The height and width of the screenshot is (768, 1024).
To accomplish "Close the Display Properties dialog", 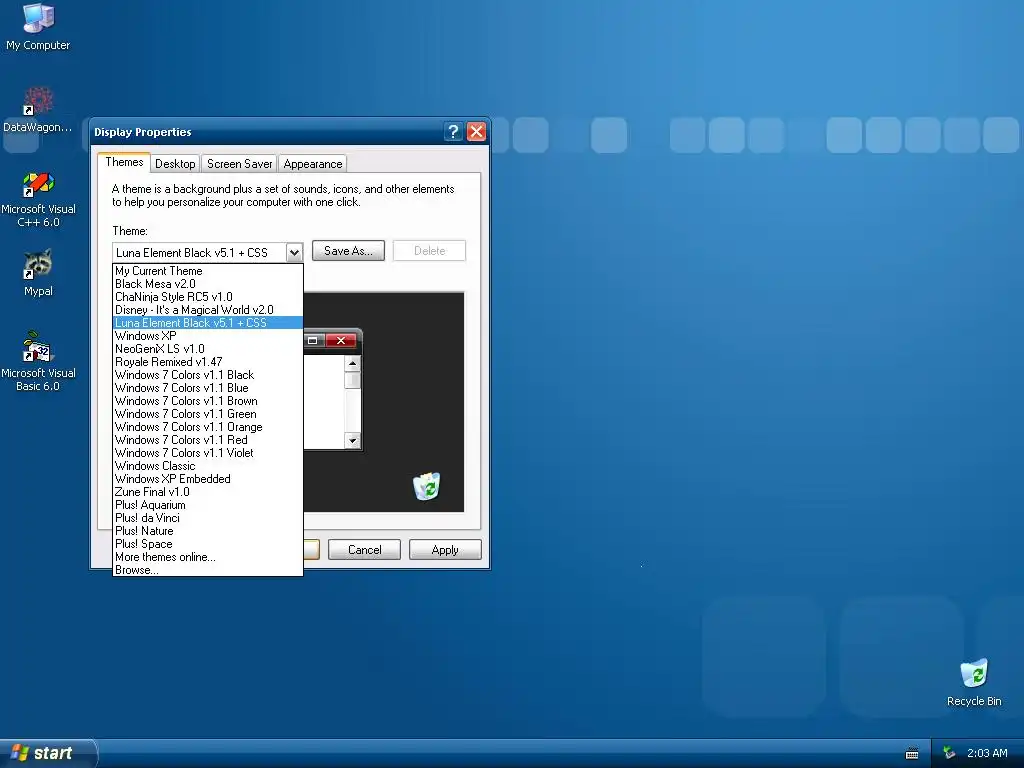I will tap(477, 132).
